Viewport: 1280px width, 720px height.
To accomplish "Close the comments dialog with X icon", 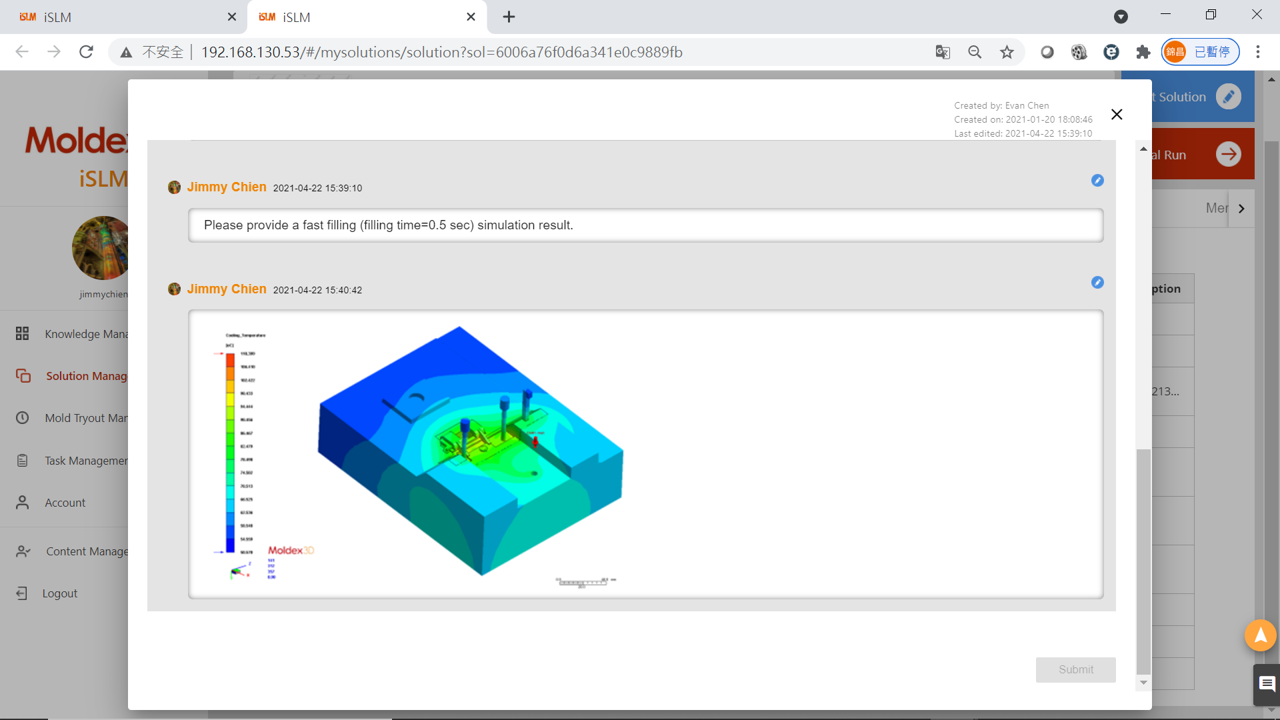I will 1117,114.
